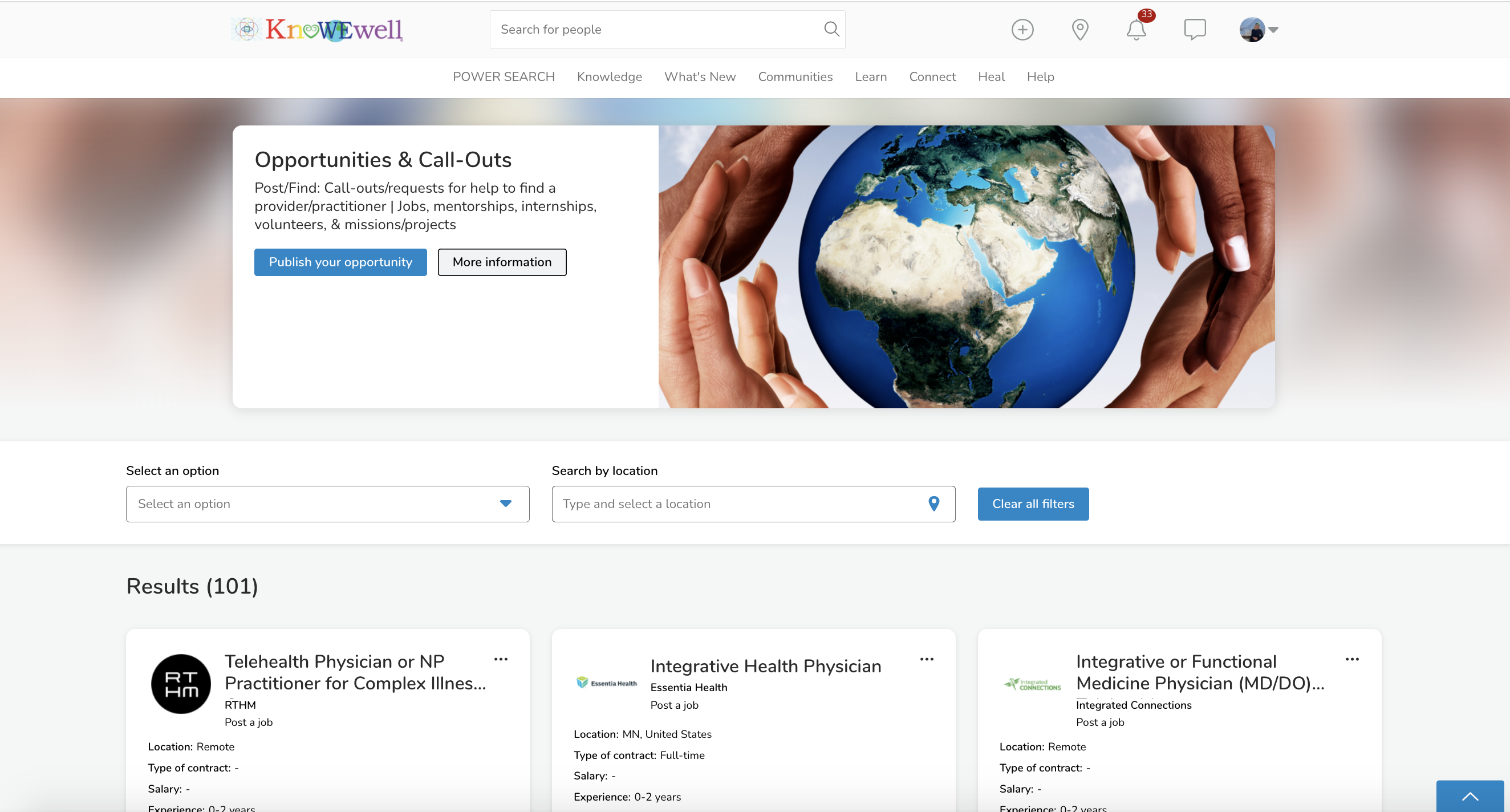Open the messages chat icon
The width and height of the screenshot is (1510, 812).
point(1195,29)
